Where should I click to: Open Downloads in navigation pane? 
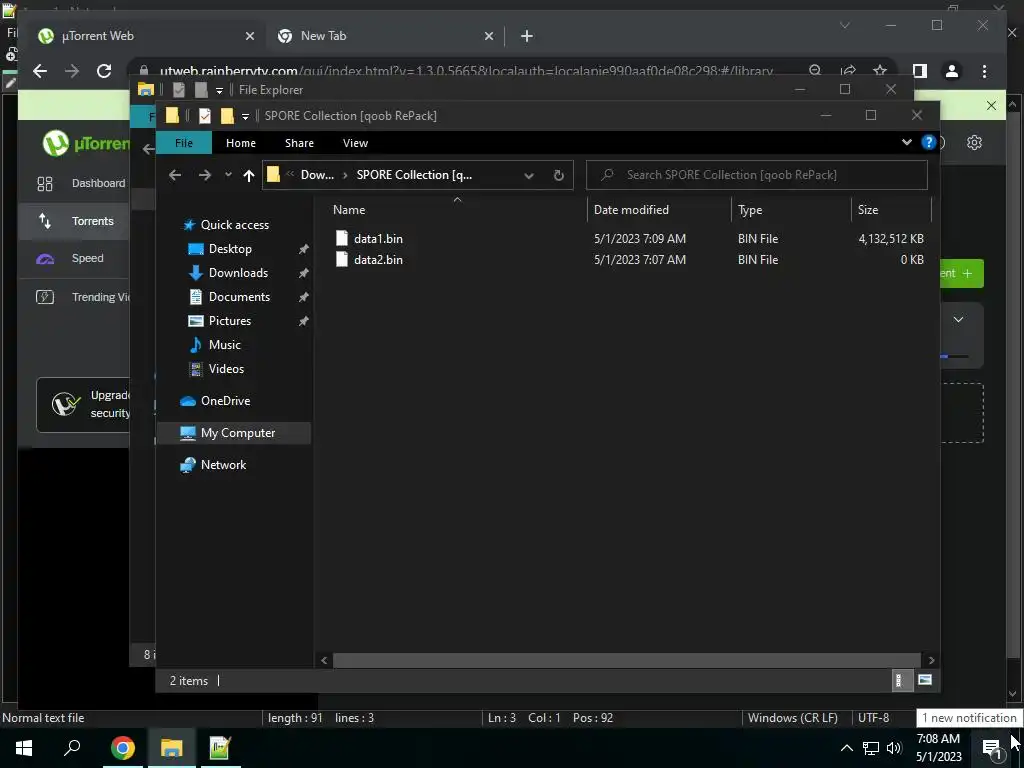pyautogui.click(x=238, y=273)
